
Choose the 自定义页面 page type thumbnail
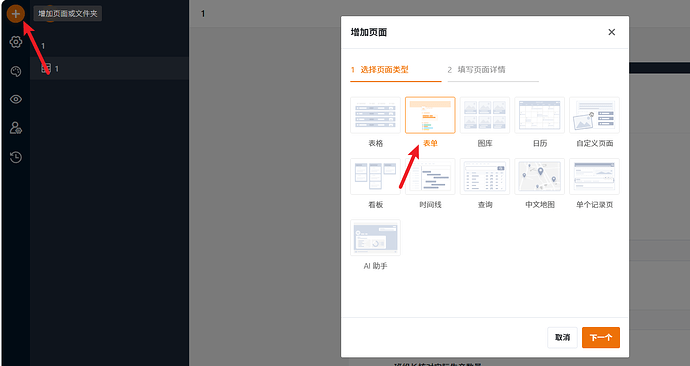click(x=595, y=115)
